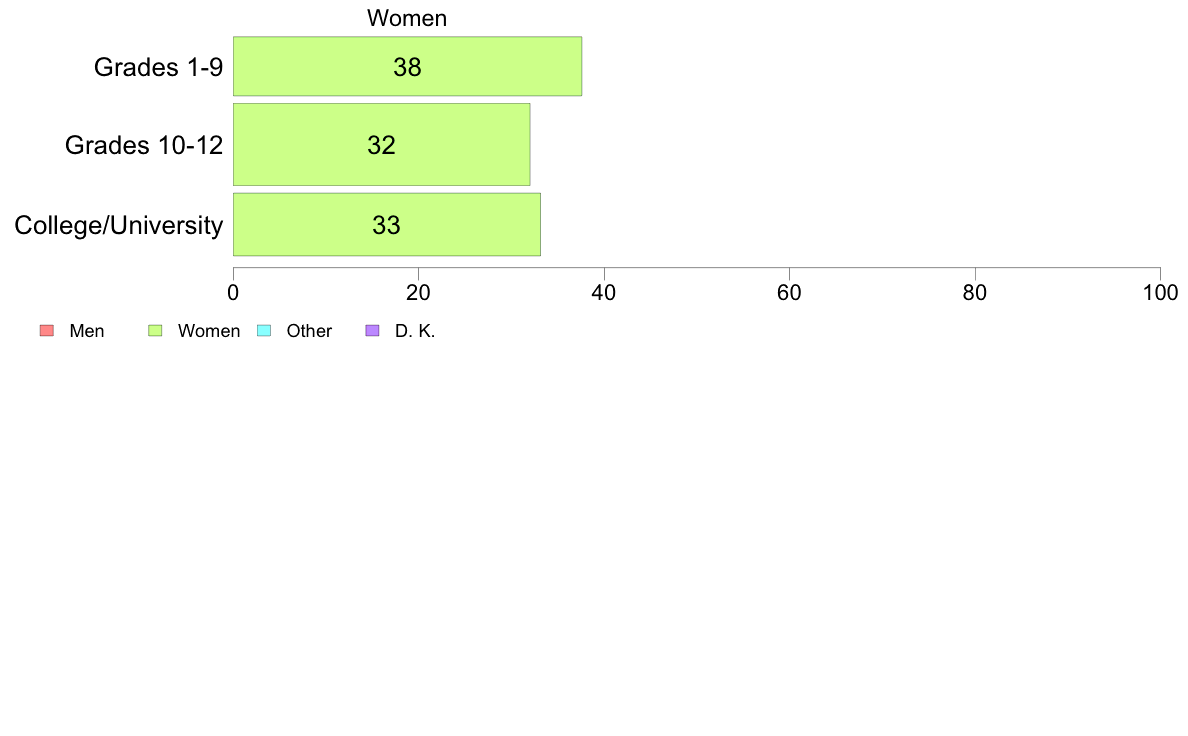Viewport: 1188px width, 736px height.
Task: Click the College/University axis label
Action: (x=119, y=225)
